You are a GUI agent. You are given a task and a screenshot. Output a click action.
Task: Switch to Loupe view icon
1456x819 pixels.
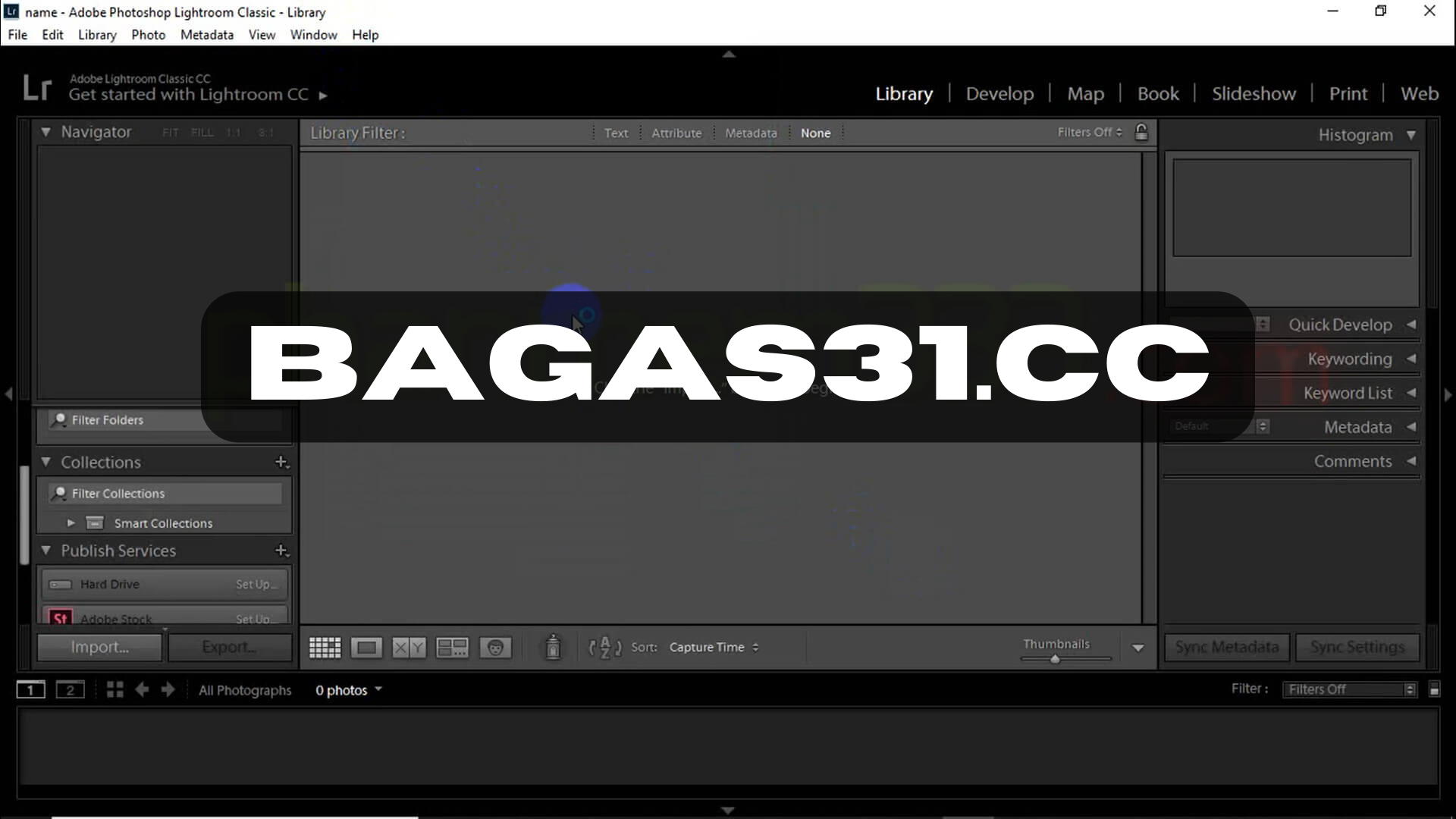pyautogui.click(x=366, y=648)
